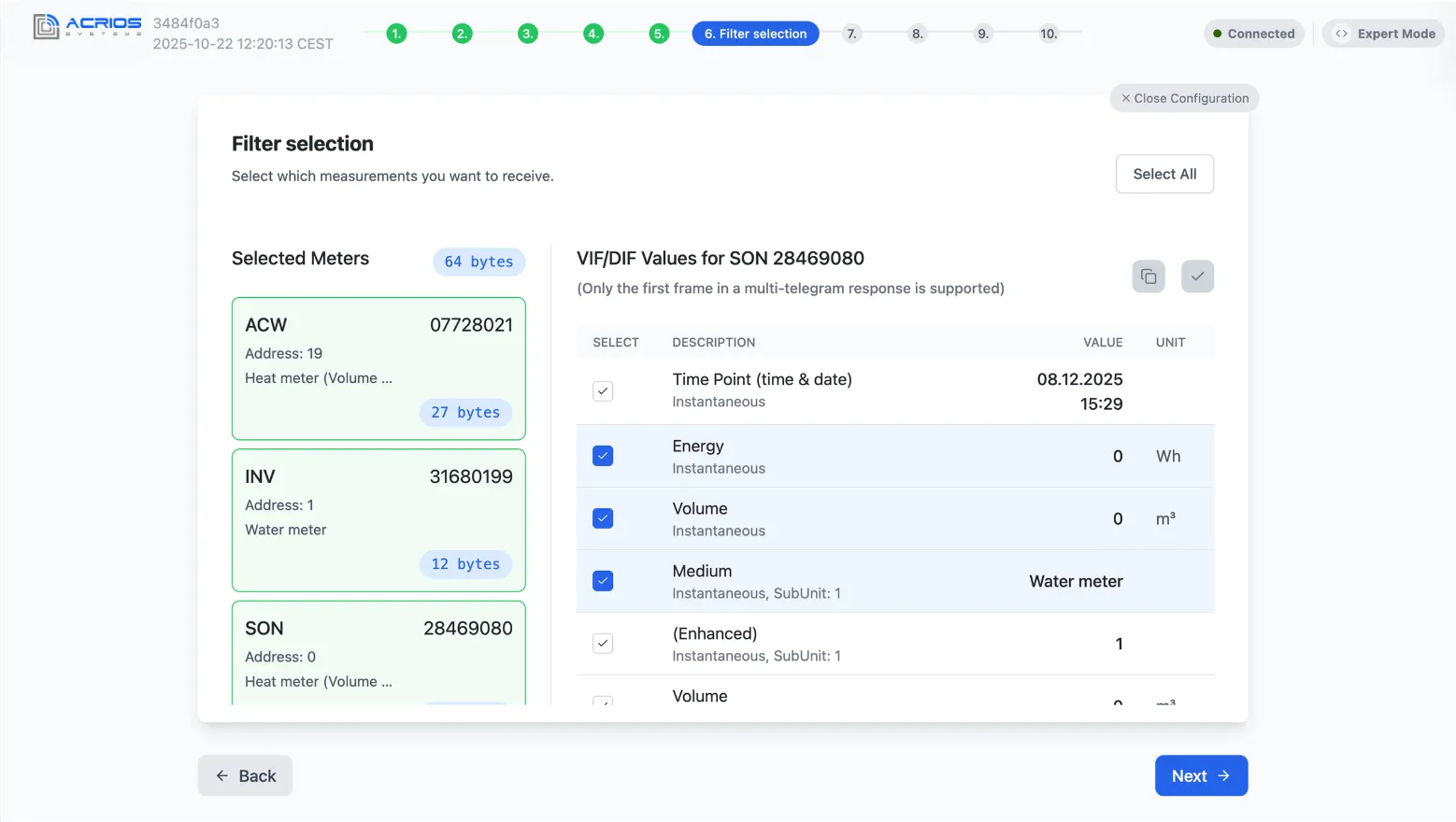Click Select All button
Viewport: 1456px width, 822px height.
point(1164,174)
